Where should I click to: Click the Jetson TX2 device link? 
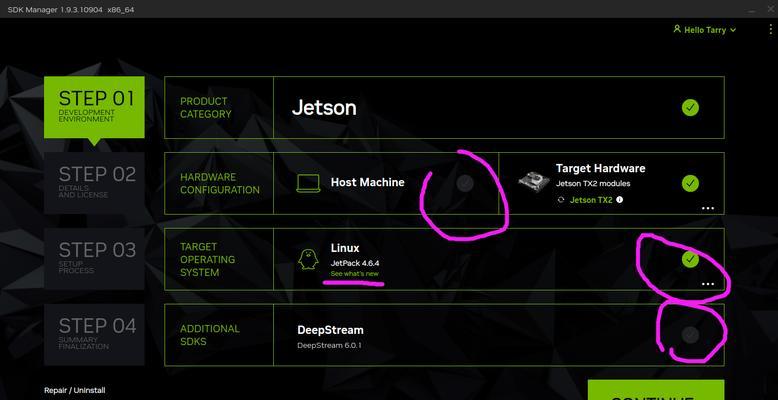point(591,200)
